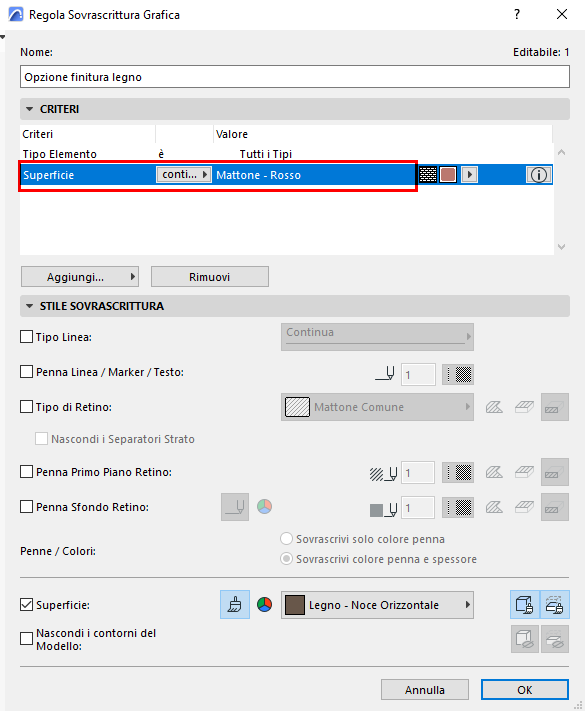Enable the Tipo di Retino checkbox
The width and height of the screenshot is (585, 711).
(x=26, y=407)
